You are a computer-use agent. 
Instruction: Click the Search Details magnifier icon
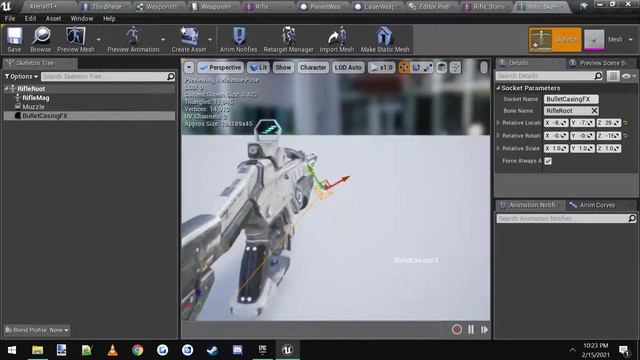tap(598, 76)
